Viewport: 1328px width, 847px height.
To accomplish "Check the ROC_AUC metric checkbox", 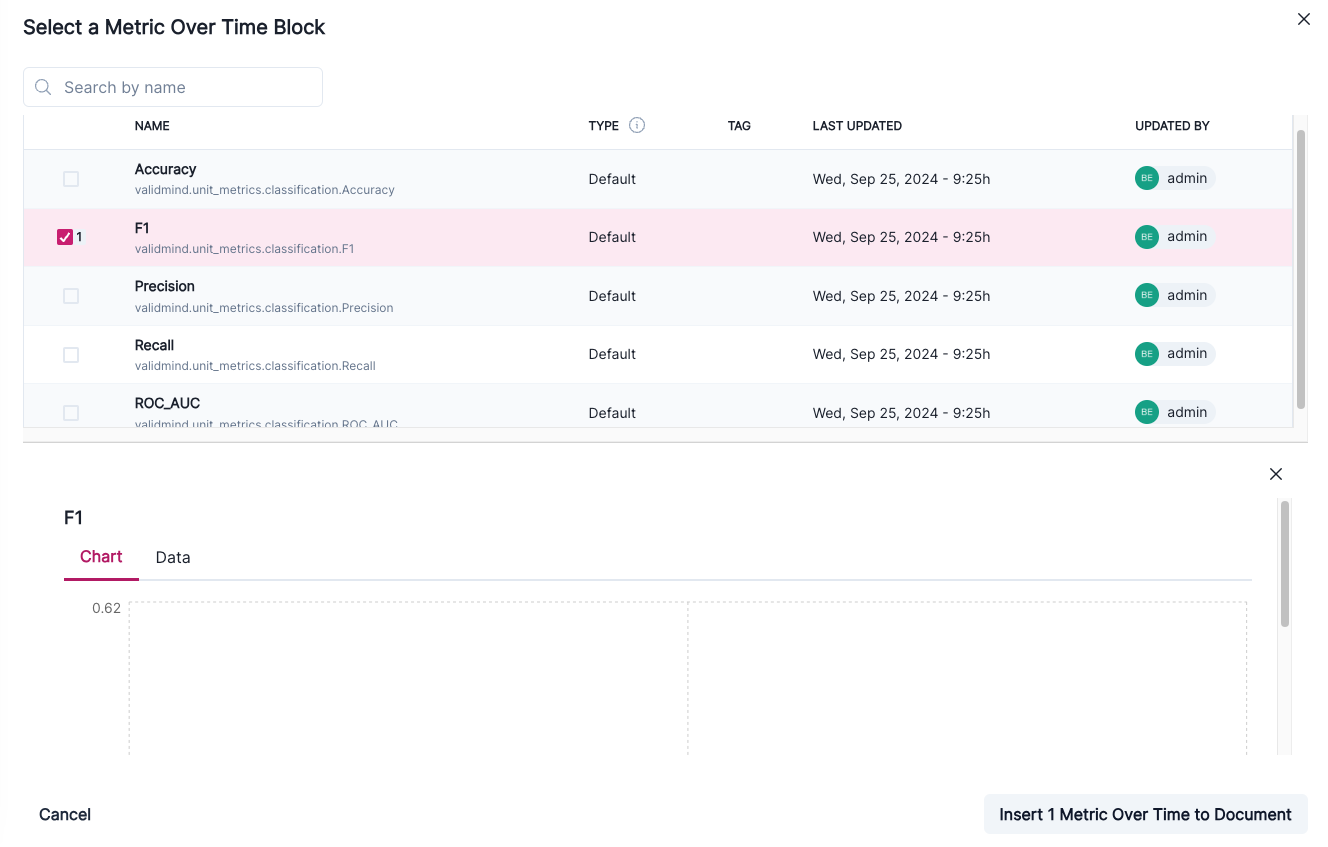I will tap(70, 412).
